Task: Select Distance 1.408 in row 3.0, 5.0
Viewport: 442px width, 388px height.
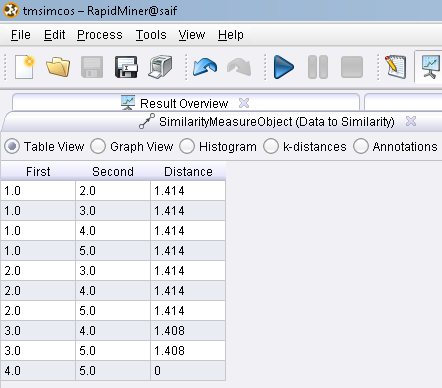Action: tap(188, 350)
